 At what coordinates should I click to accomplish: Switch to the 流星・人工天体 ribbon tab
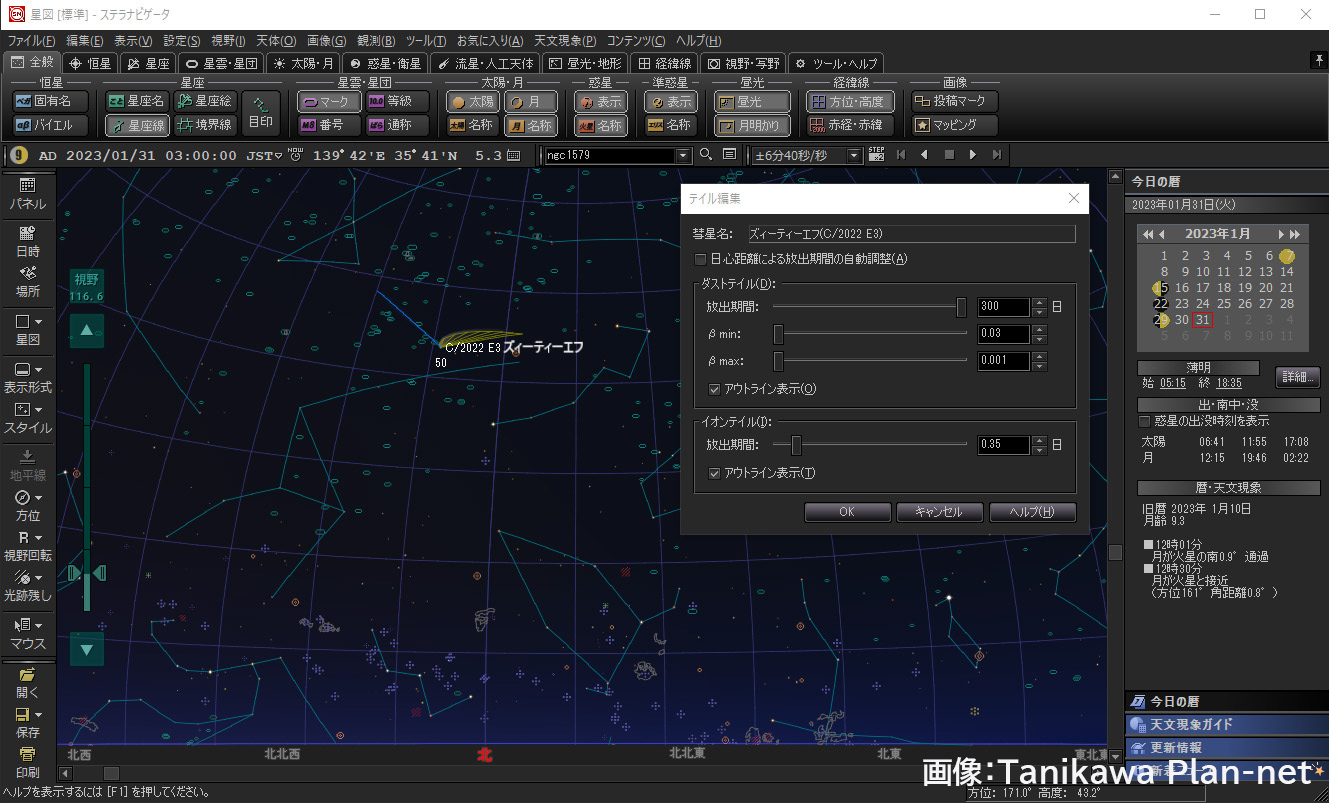pos(485,62)
